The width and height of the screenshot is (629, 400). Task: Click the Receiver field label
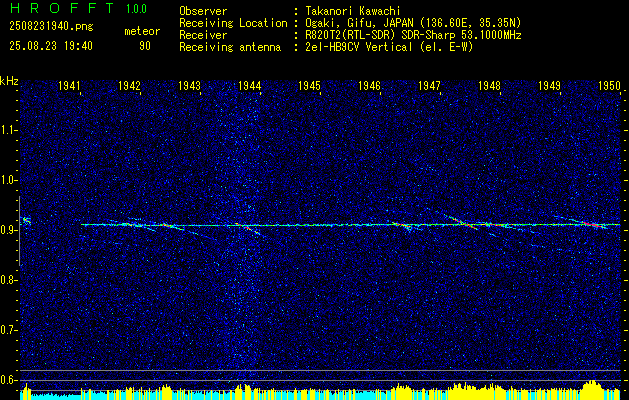[203, 35]
